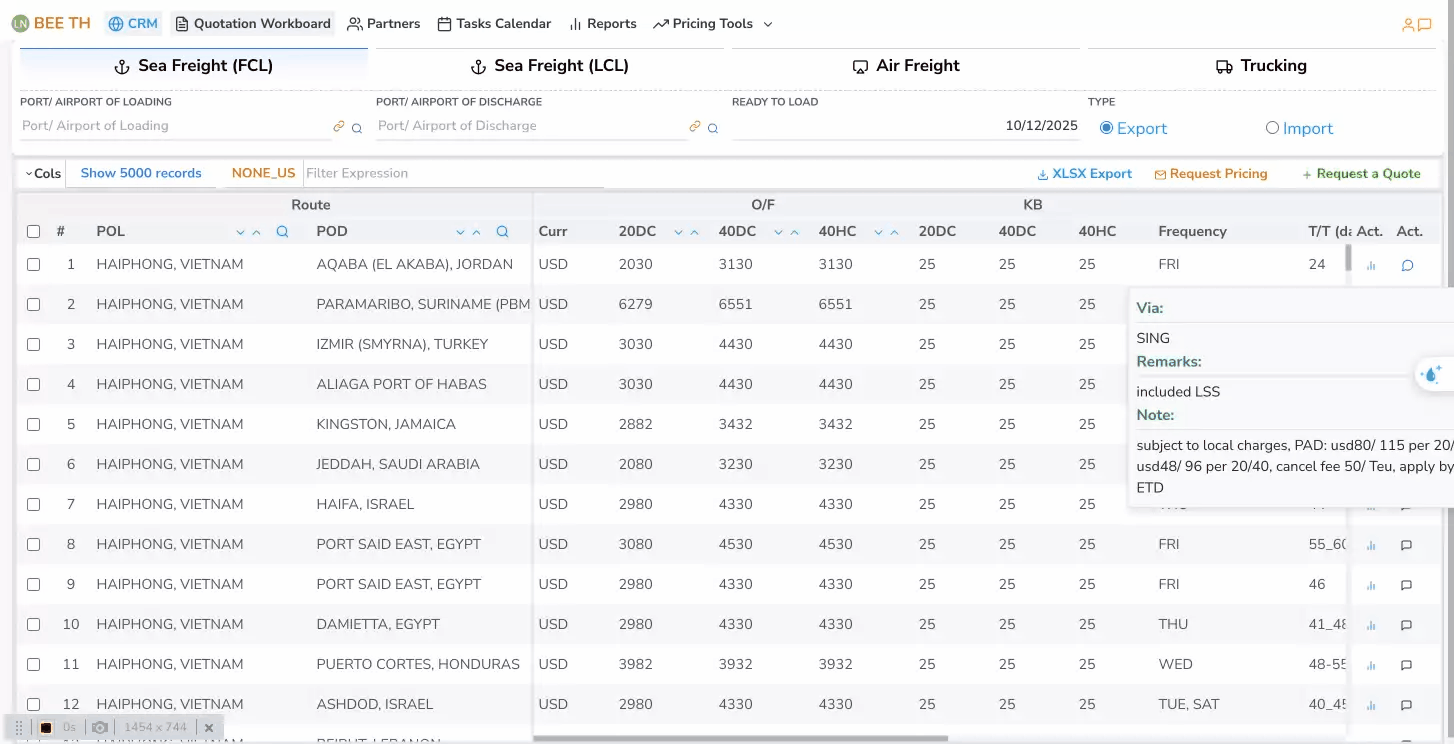Switch to the Air Freight tab
1454x744 pixels.
click(x=905, y=66)
